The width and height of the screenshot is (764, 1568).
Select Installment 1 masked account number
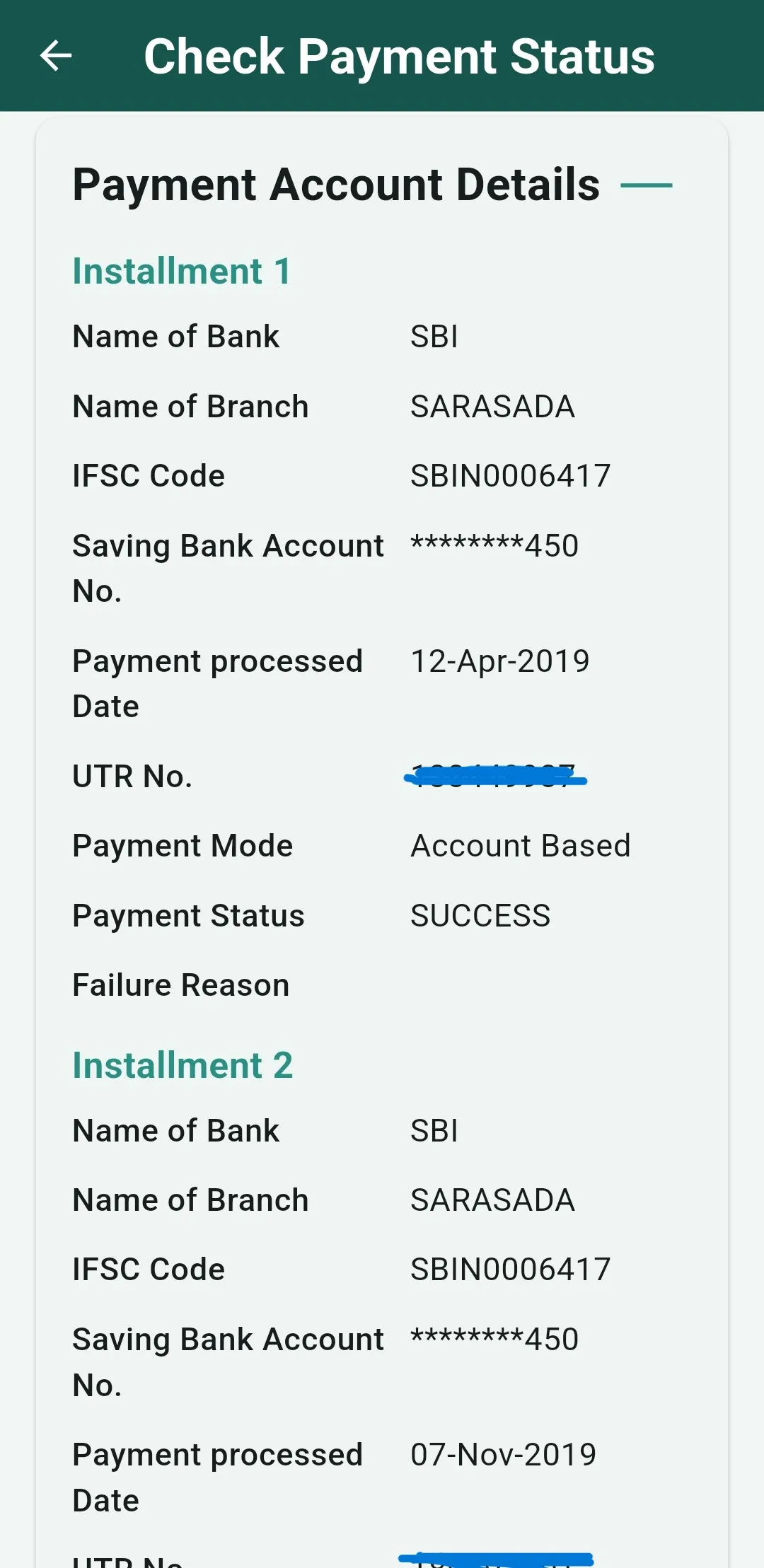pyautogui.click(x=494, y=546)
